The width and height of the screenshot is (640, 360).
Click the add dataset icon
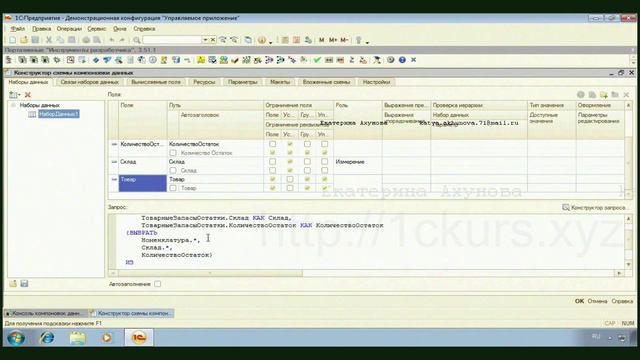click(13, 95)
